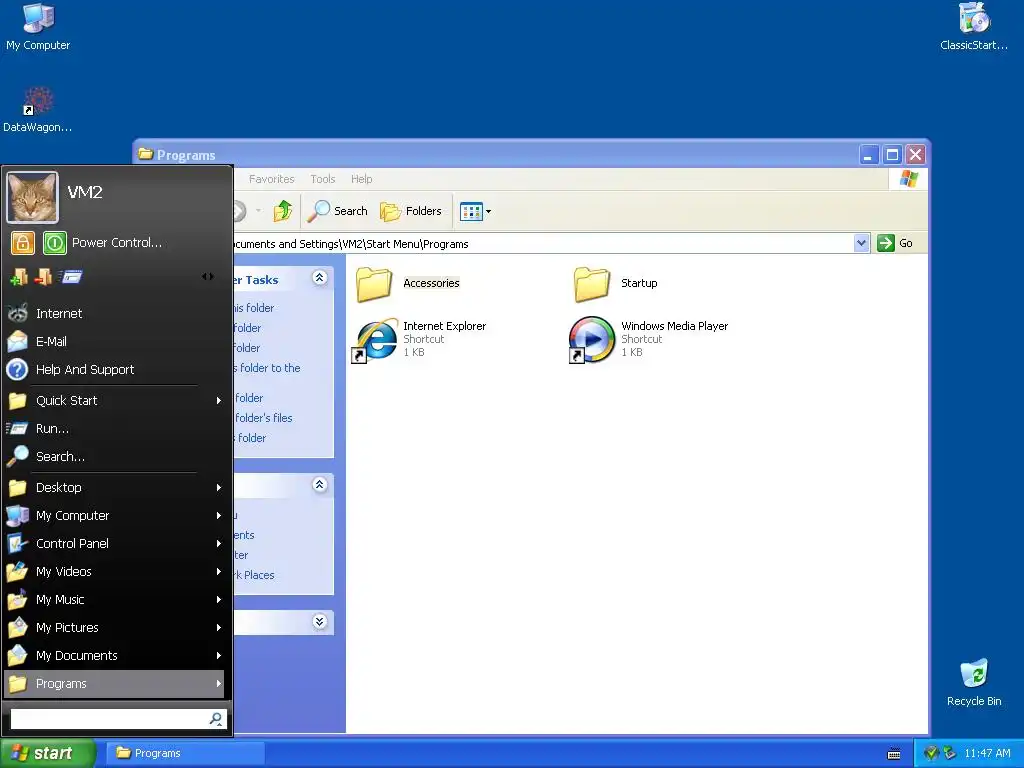Click the keyboard icon in taskbar
The height and width of the screenshot is (768, 1024).
click(x=894, y=755)
